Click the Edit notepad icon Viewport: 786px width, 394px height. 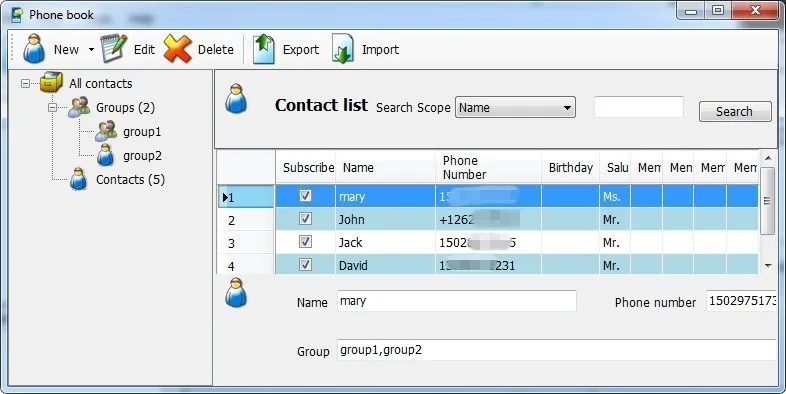coord(114,49)
